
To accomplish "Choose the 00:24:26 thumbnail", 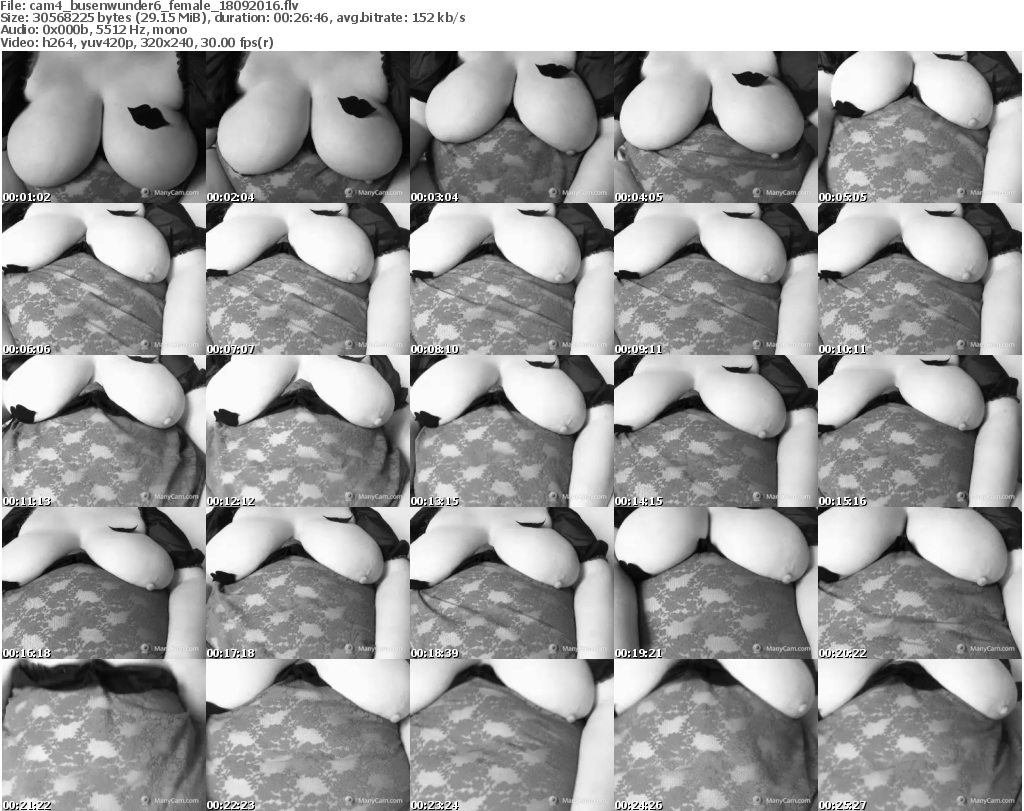I will pyautogui.click(x=715, y=735).
